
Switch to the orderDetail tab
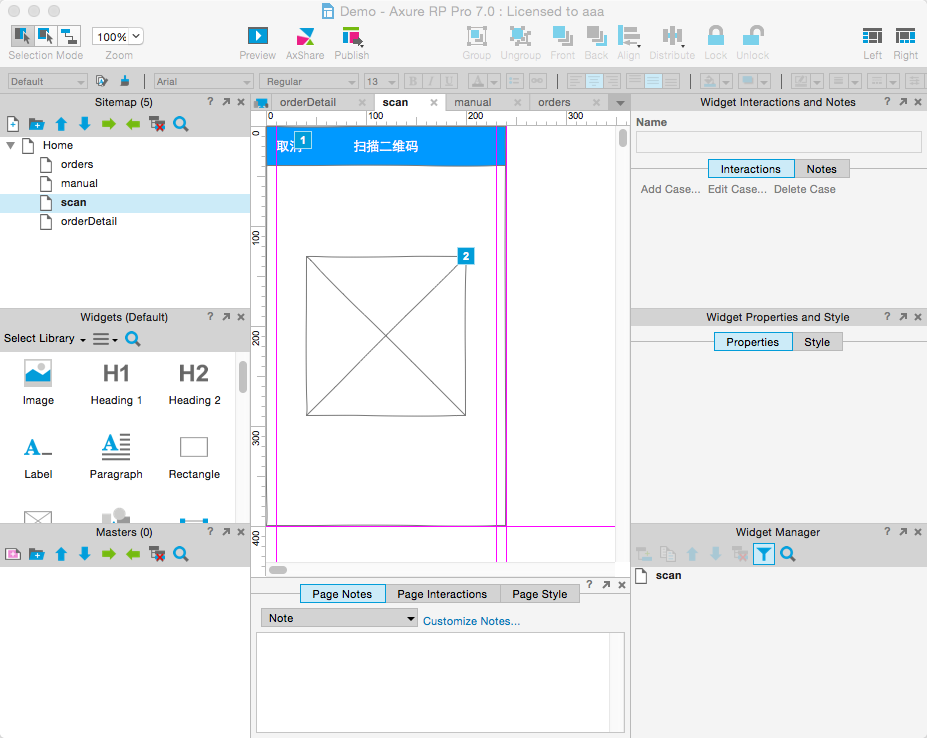308,102
